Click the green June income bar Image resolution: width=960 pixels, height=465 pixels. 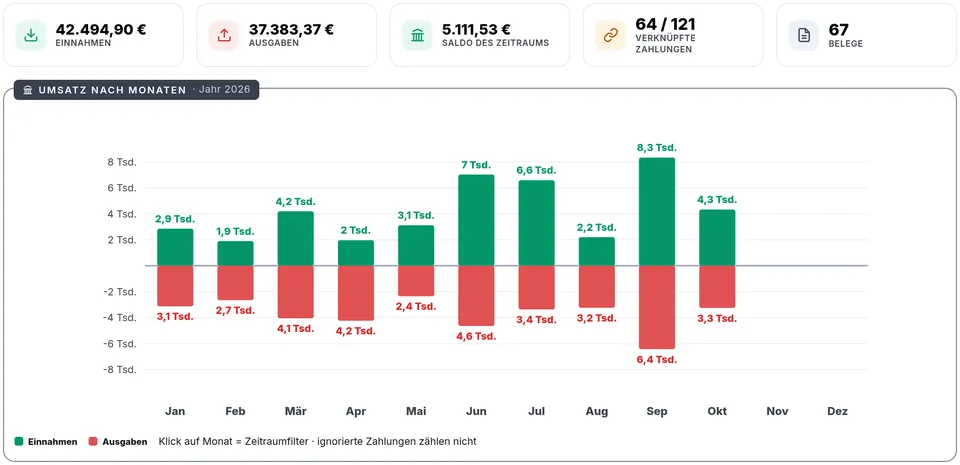[x=476, y=220]
